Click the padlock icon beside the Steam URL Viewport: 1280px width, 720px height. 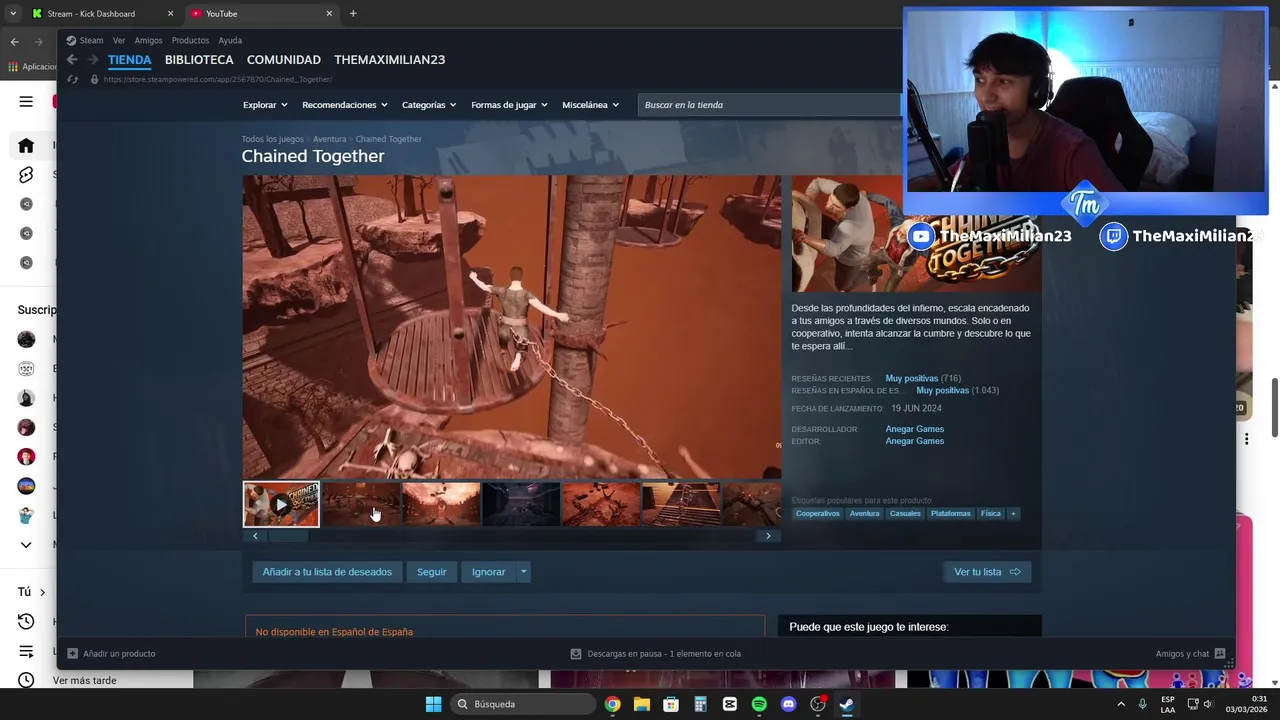(x=93, y=79)
